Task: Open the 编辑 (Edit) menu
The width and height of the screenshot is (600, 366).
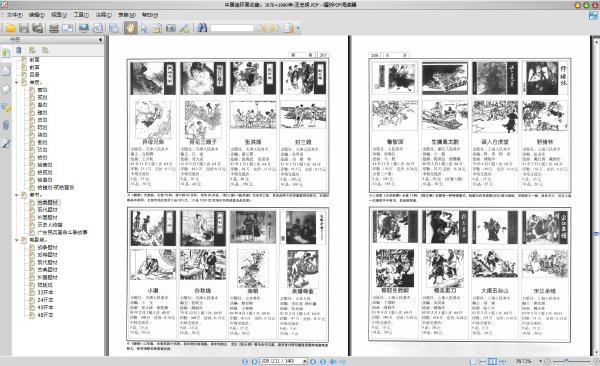Action: pyautogui.click(x=37, y=15)
